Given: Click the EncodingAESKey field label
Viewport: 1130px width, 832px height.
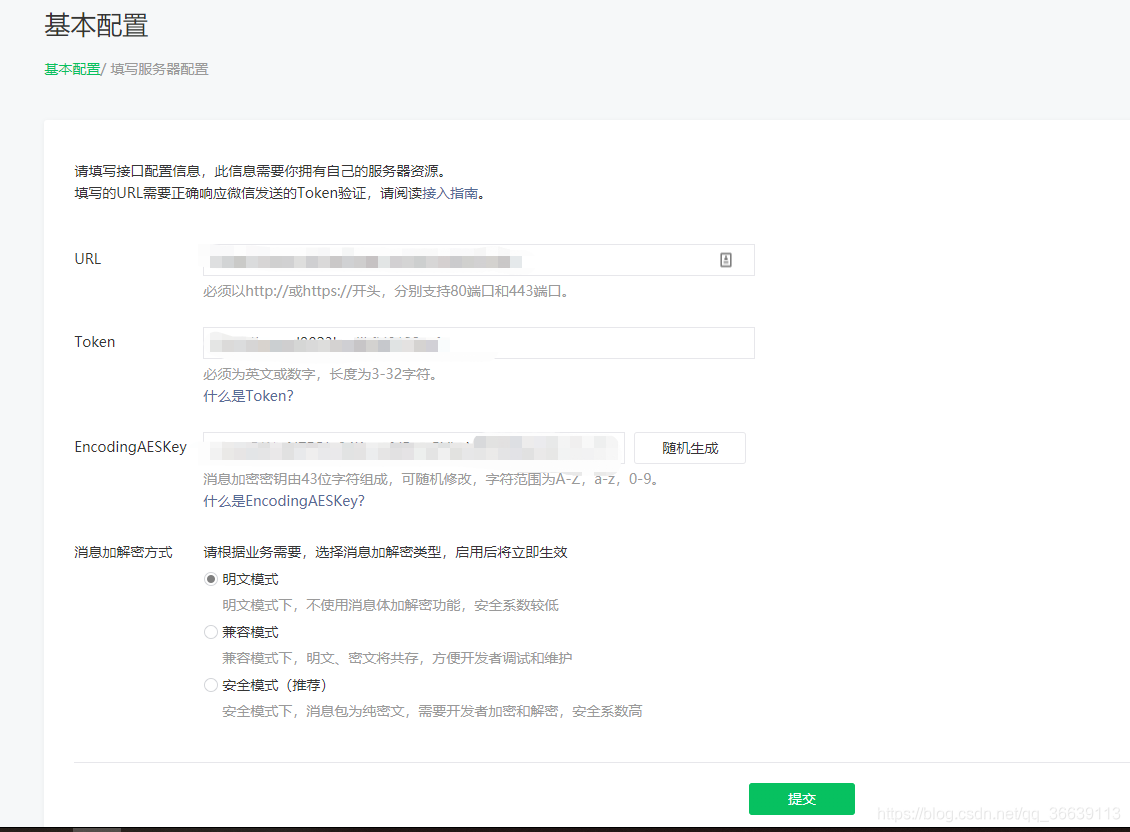Looking at the screenshot, I should [x=130, y=447].
